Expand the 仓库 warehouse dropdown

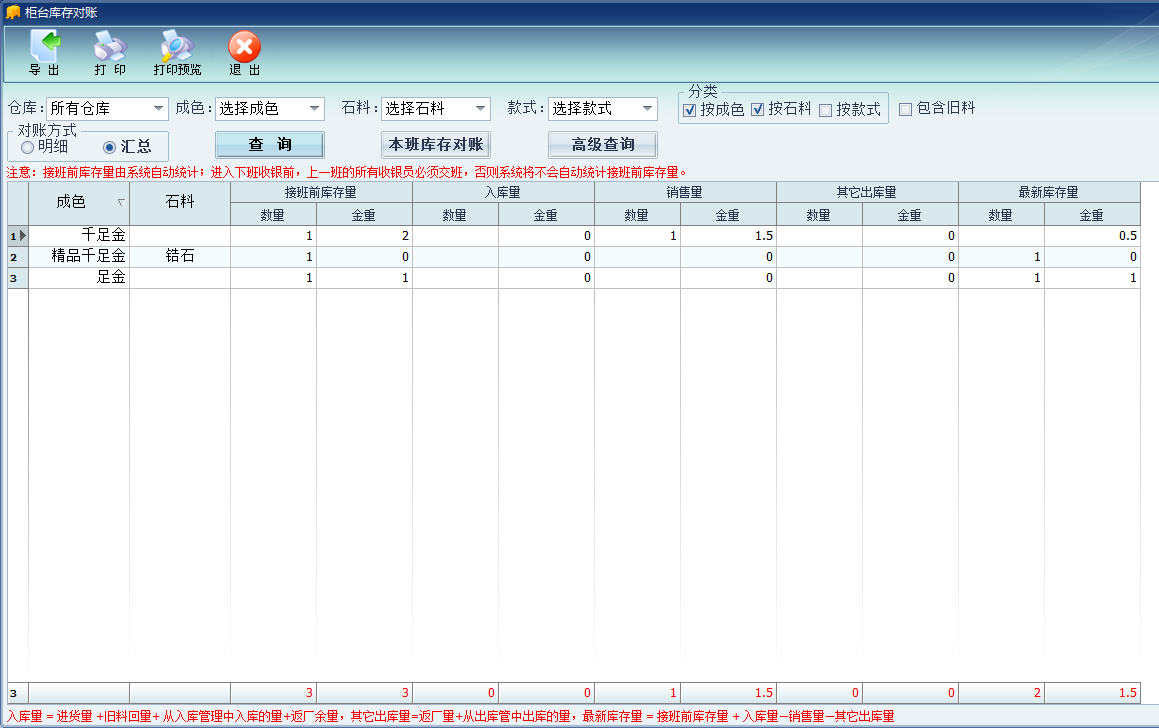point(159,108)
